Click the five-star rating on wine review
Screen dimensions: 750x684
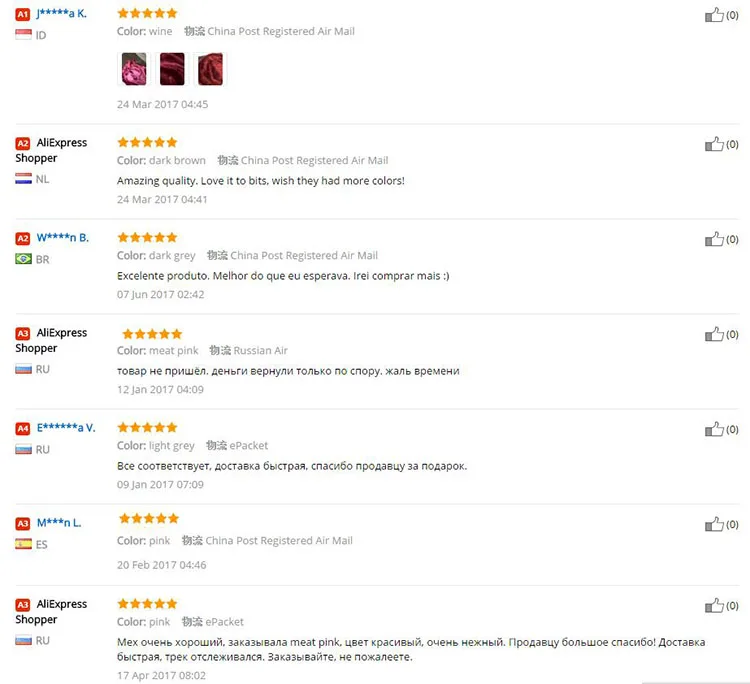[x=147, y=13]
